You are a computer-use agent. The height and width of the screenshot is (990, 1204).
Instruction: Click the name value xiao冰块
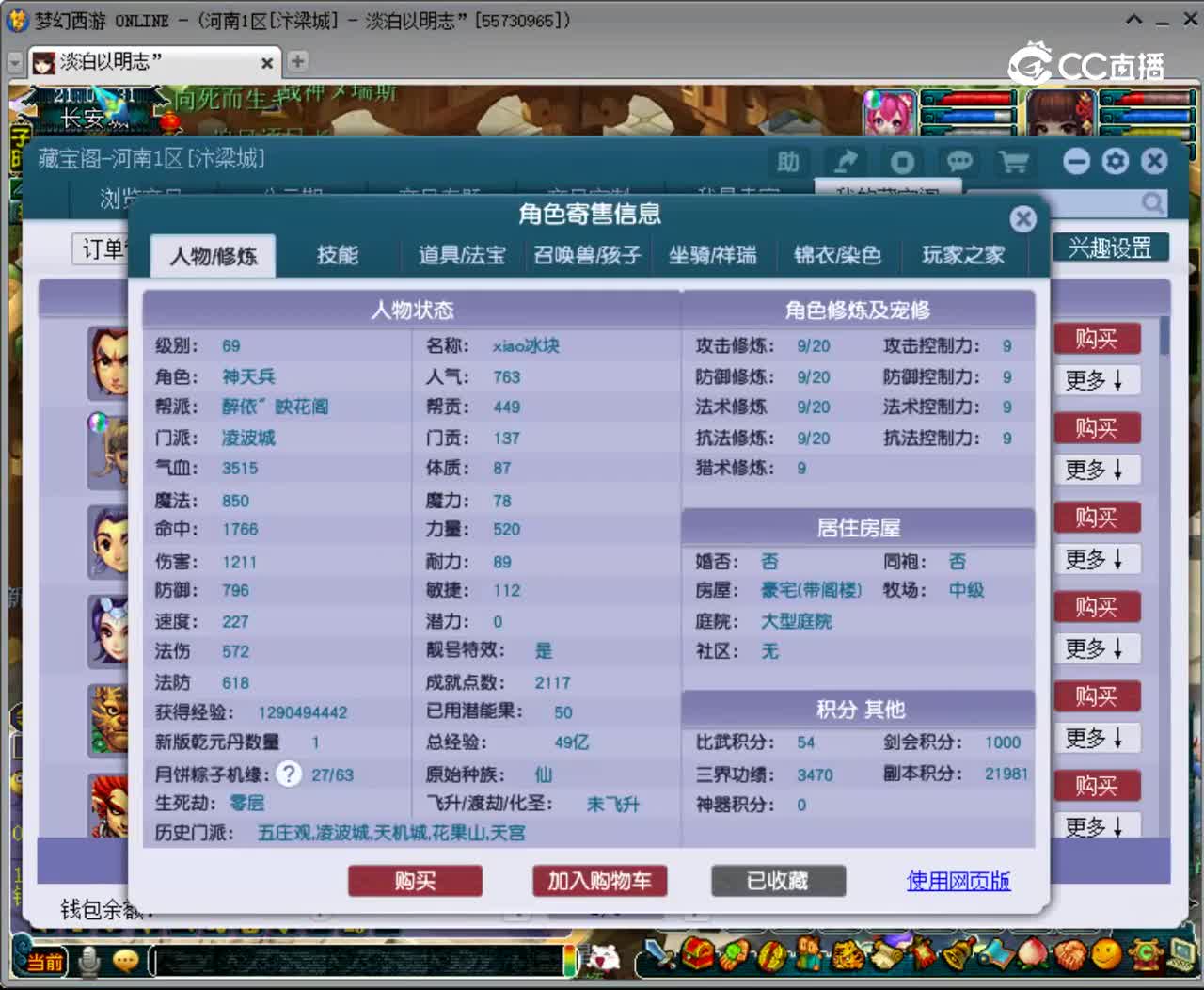(526, 346)
